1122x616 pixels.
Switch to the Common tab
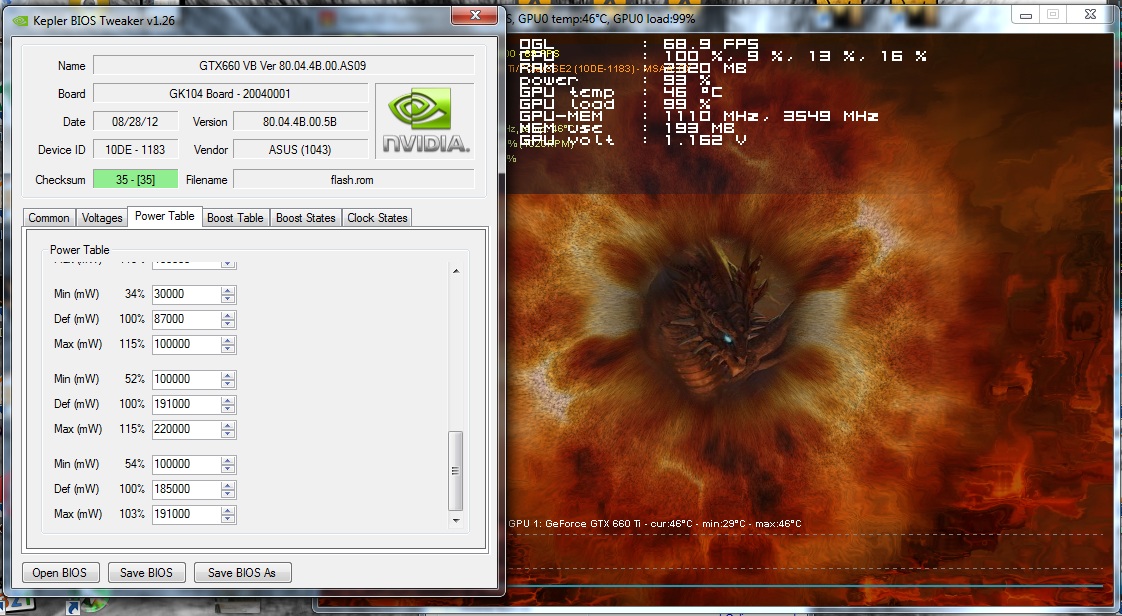(x=49, y=217)
